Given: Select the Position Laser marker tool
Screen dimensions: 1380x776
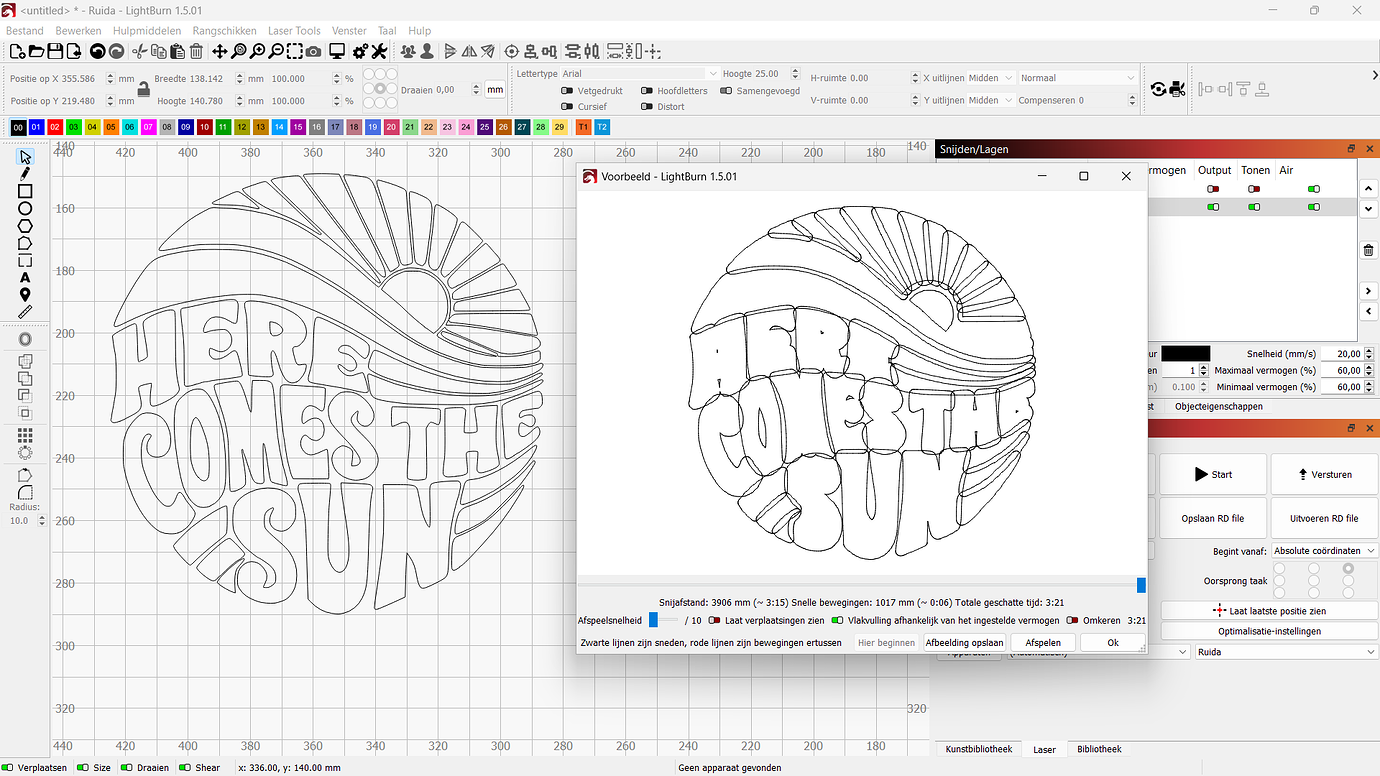Looking at the screenshot, I should click(25, 294).
